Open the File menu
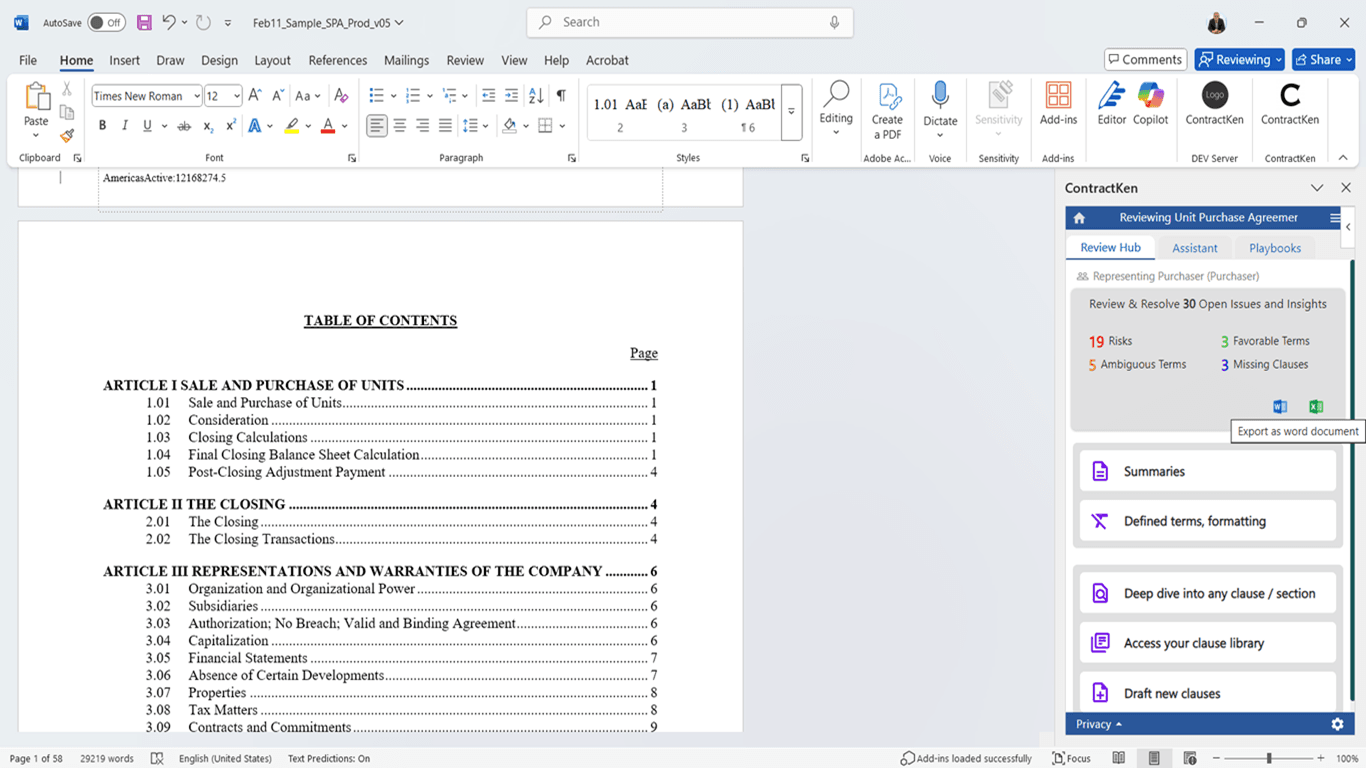 pyautogui.click(x=28, y=60)
